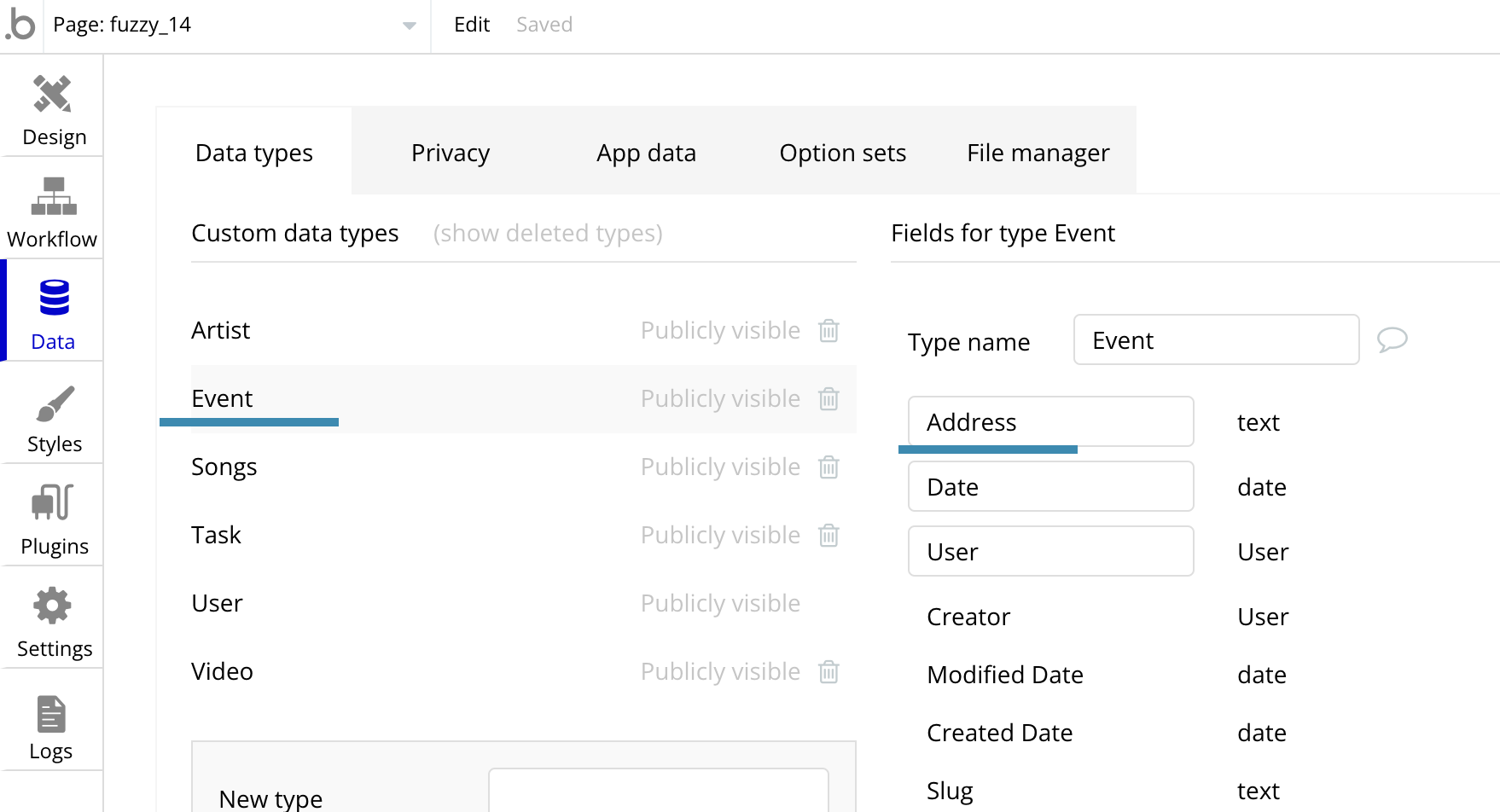Open the File manager tab

point(1038,153)
